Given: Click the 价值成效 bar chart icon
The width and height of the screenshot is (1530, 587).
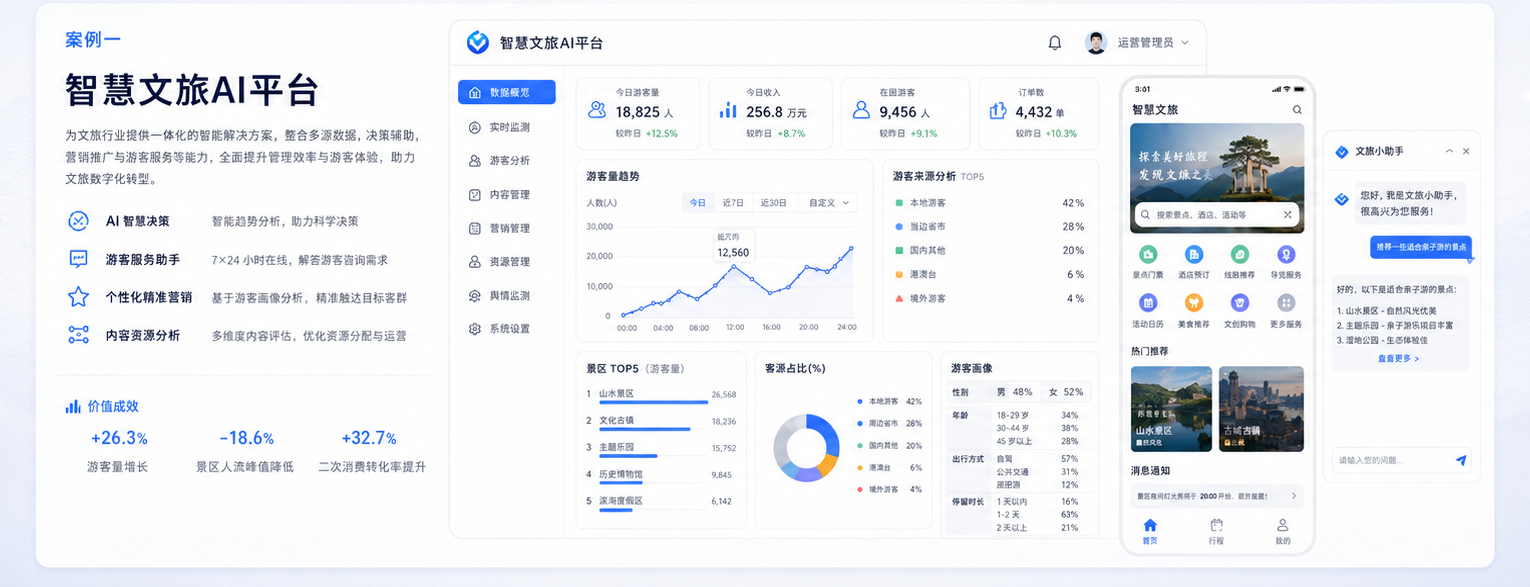Looking at the screenshot, I should tap(73, 406).
